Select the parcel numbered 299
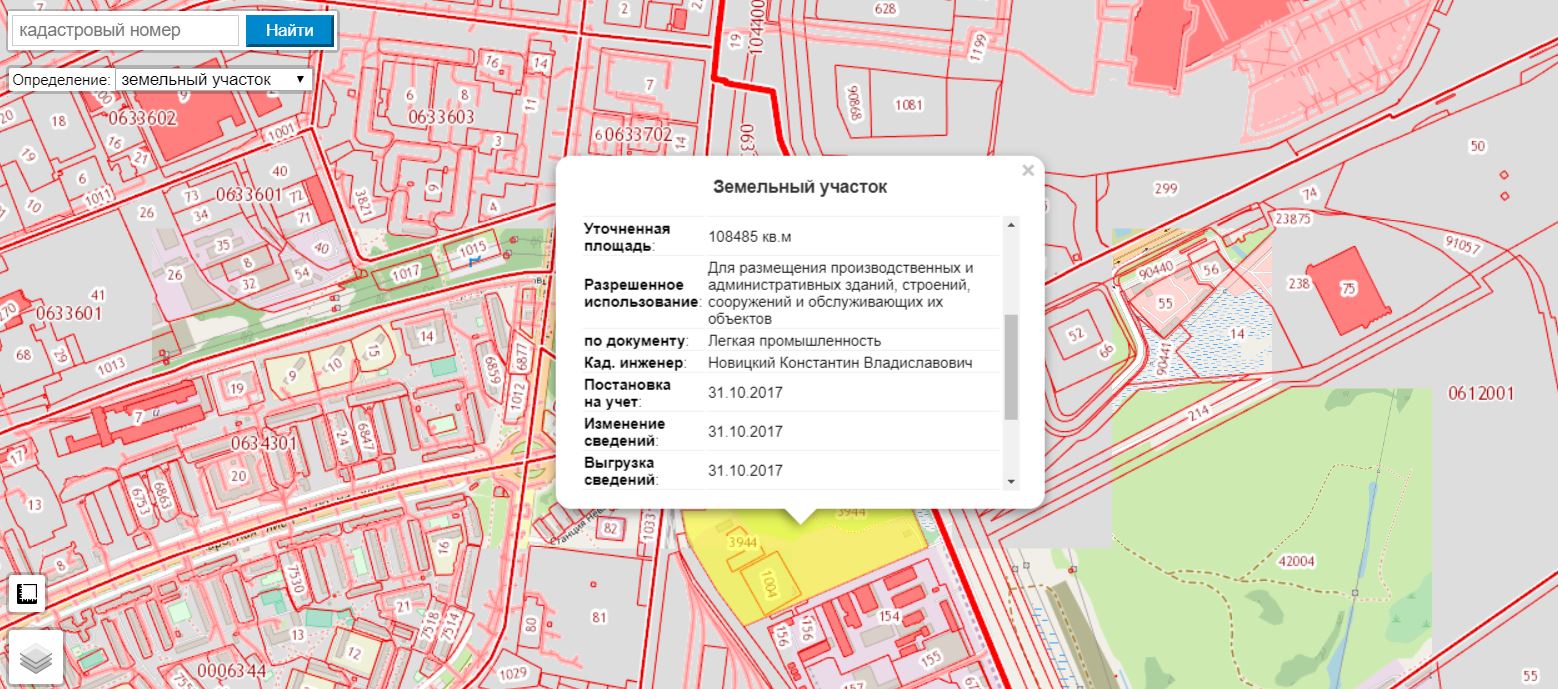1558x689 pixels. 1165,188
